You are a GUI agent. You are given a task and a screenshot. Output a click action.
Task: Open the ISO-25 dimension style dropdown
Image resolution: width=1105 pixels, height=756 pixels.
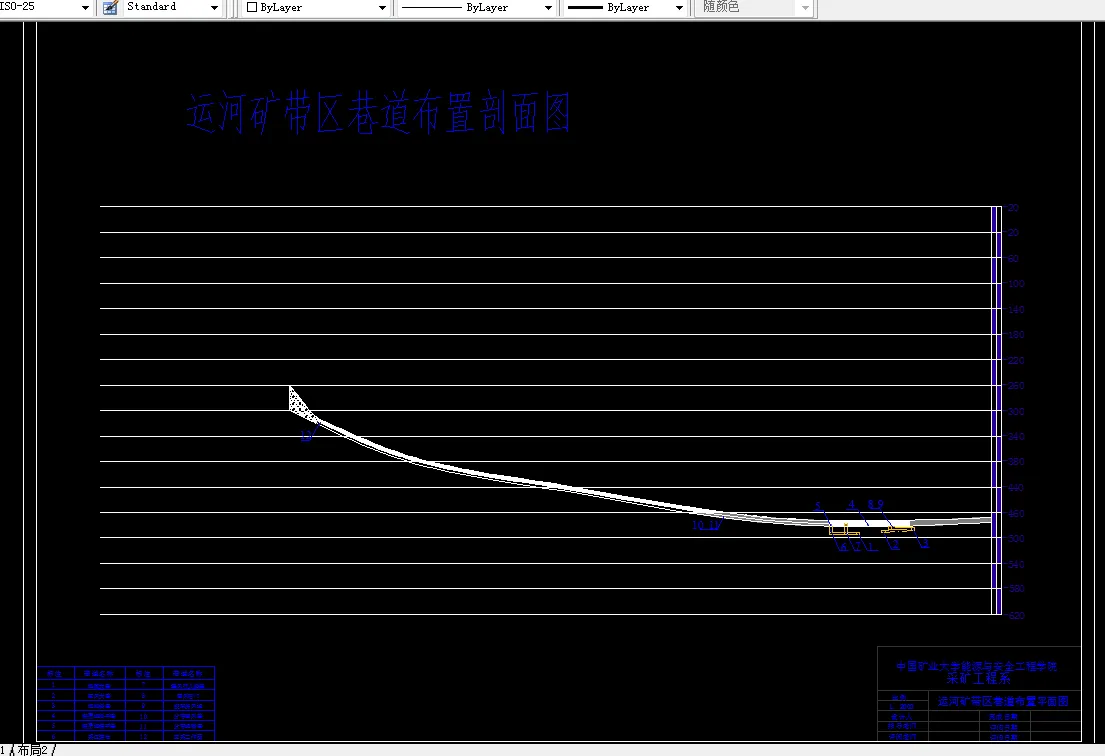click(85, 8)
